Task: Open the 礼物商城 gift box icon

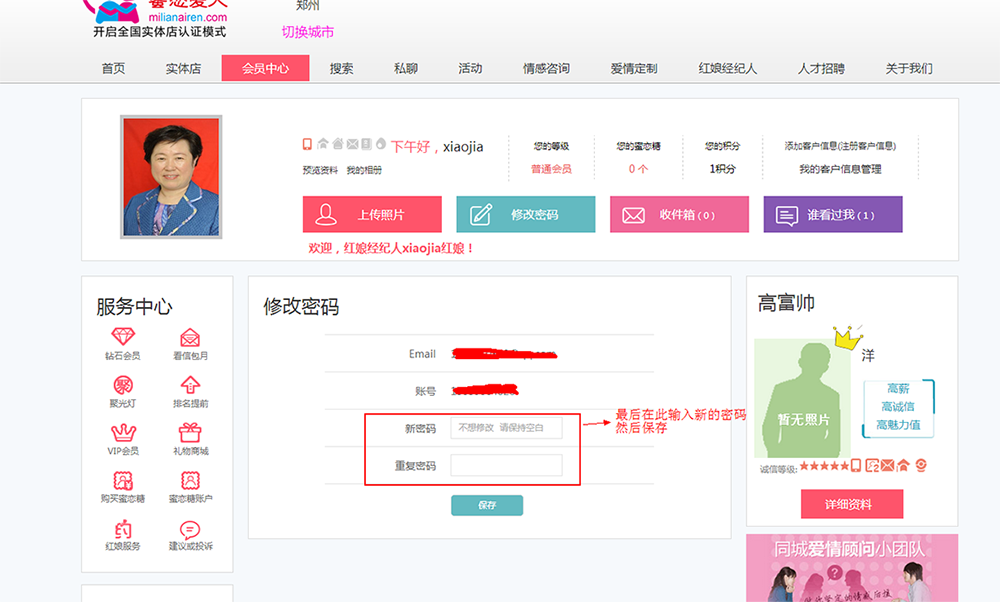Action: (x=190, y=432)
